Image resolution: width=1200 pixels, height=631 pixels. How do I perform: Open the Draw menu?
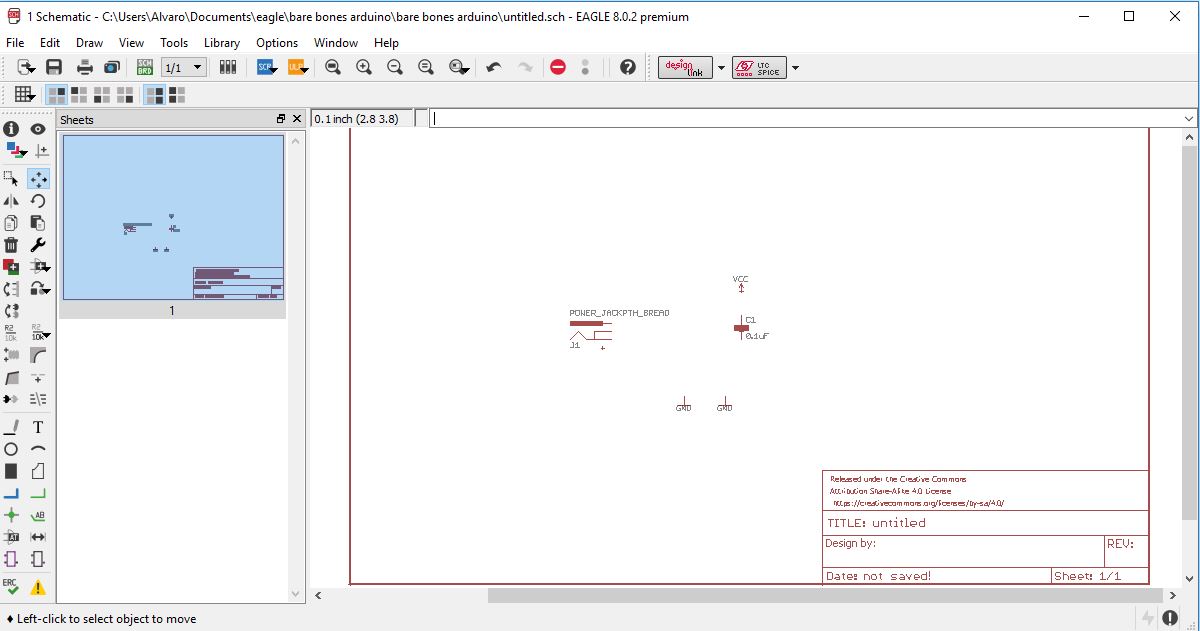(89, 43)
